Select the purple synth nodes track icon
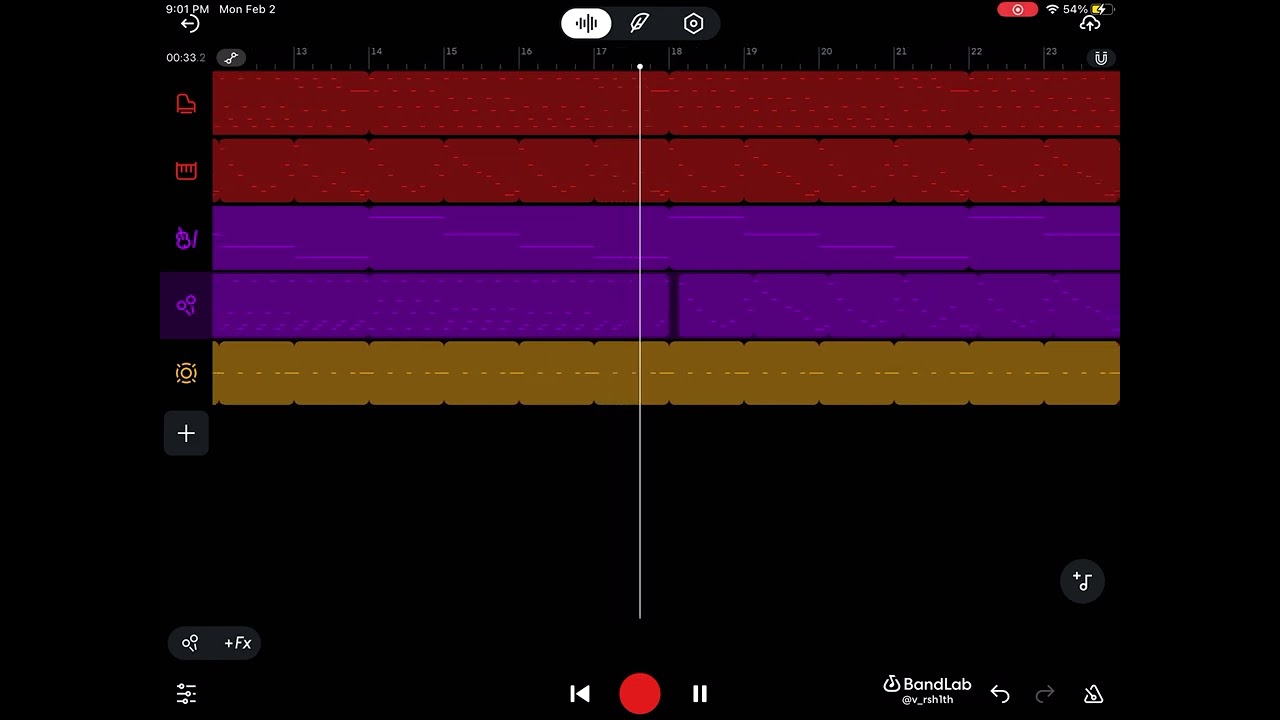The height and width of the screenshot is (720, 1280). click(186, 305)
